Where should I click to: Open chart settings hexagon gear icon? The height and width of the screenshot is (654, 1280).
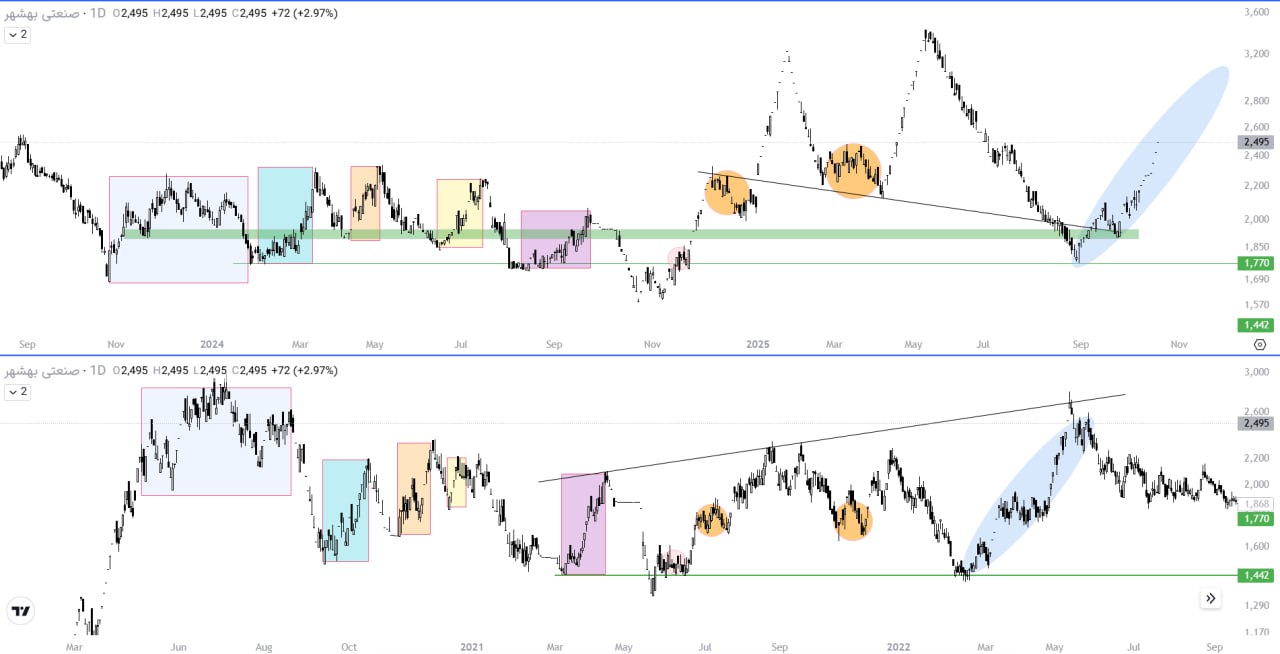coord(1259,344)
